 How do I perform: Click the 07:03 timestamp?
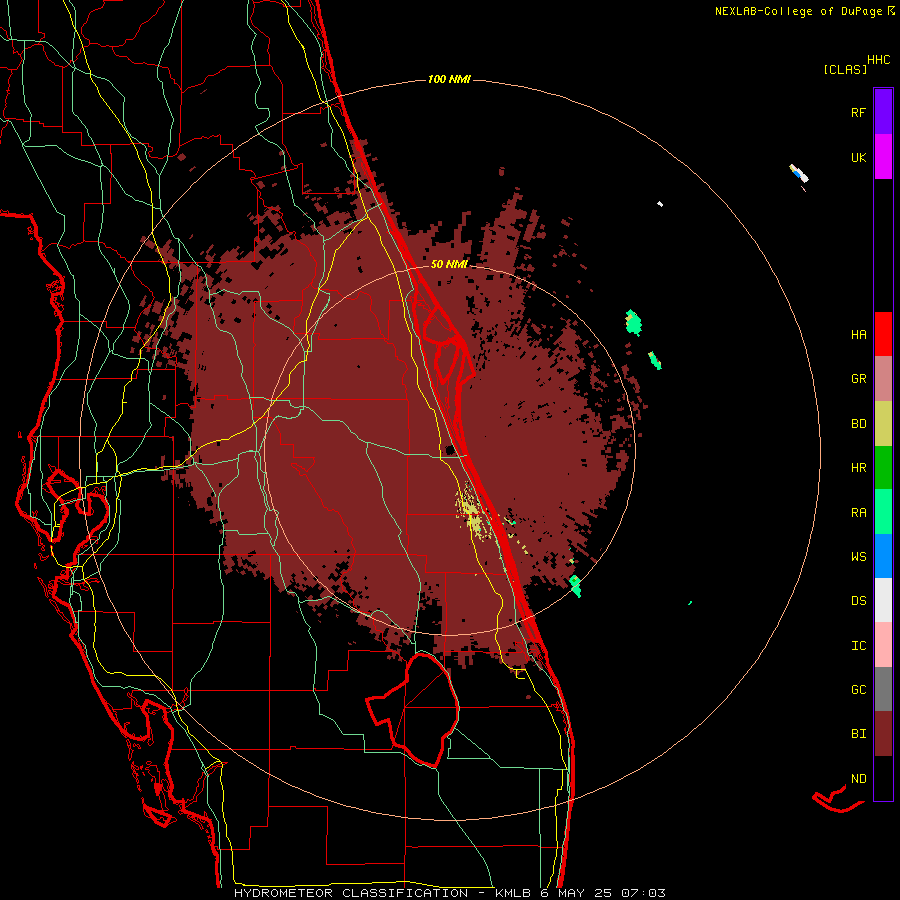[643, 893]
